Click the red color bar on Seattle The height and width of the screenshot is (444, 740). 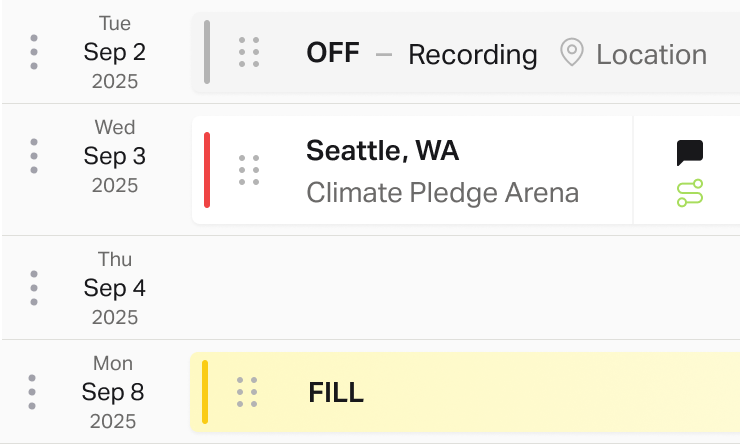(x=207, y=170)
